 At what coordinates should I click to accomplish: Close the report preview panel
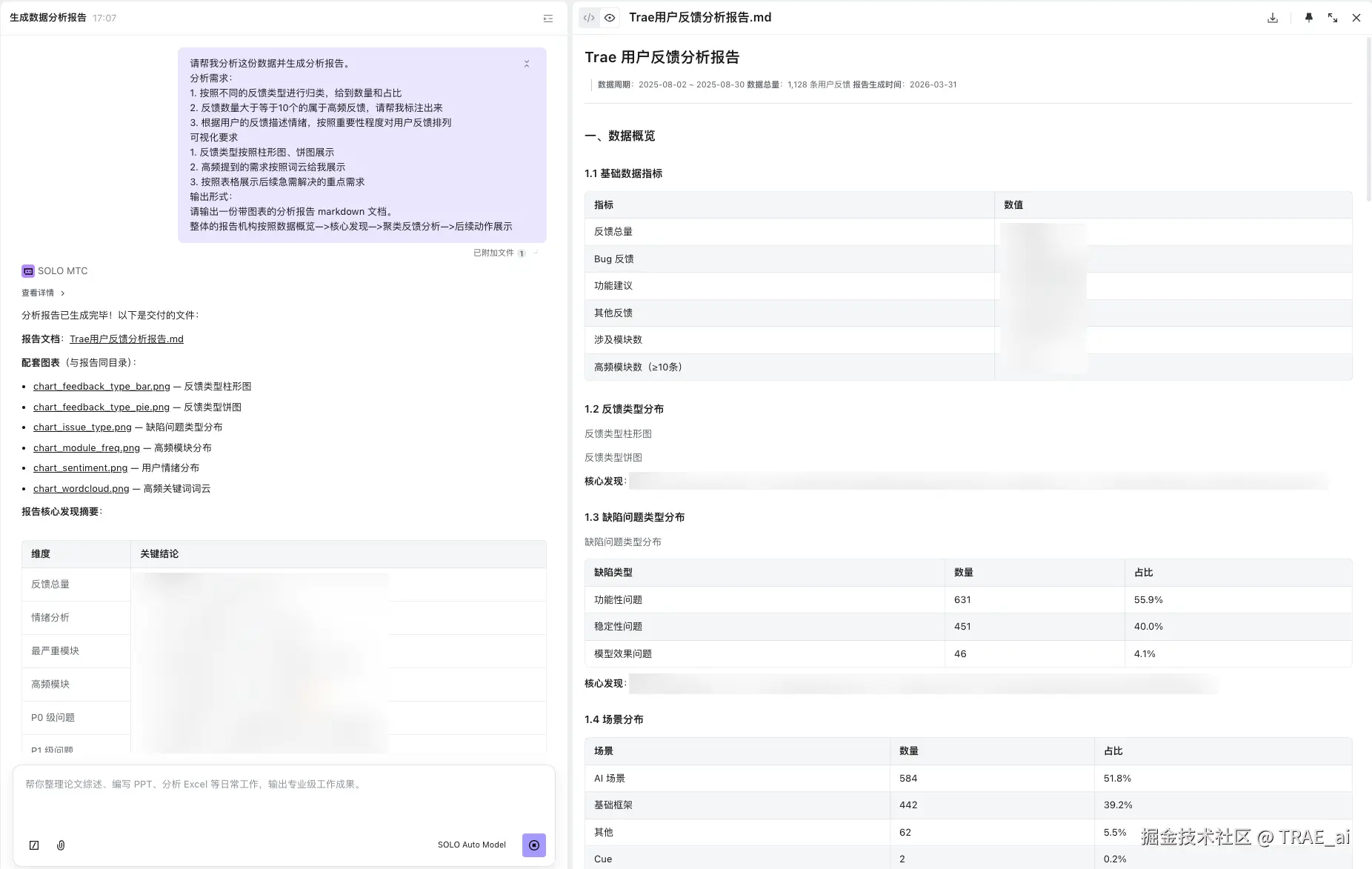pyautogui.click(x=1356, y=18)
